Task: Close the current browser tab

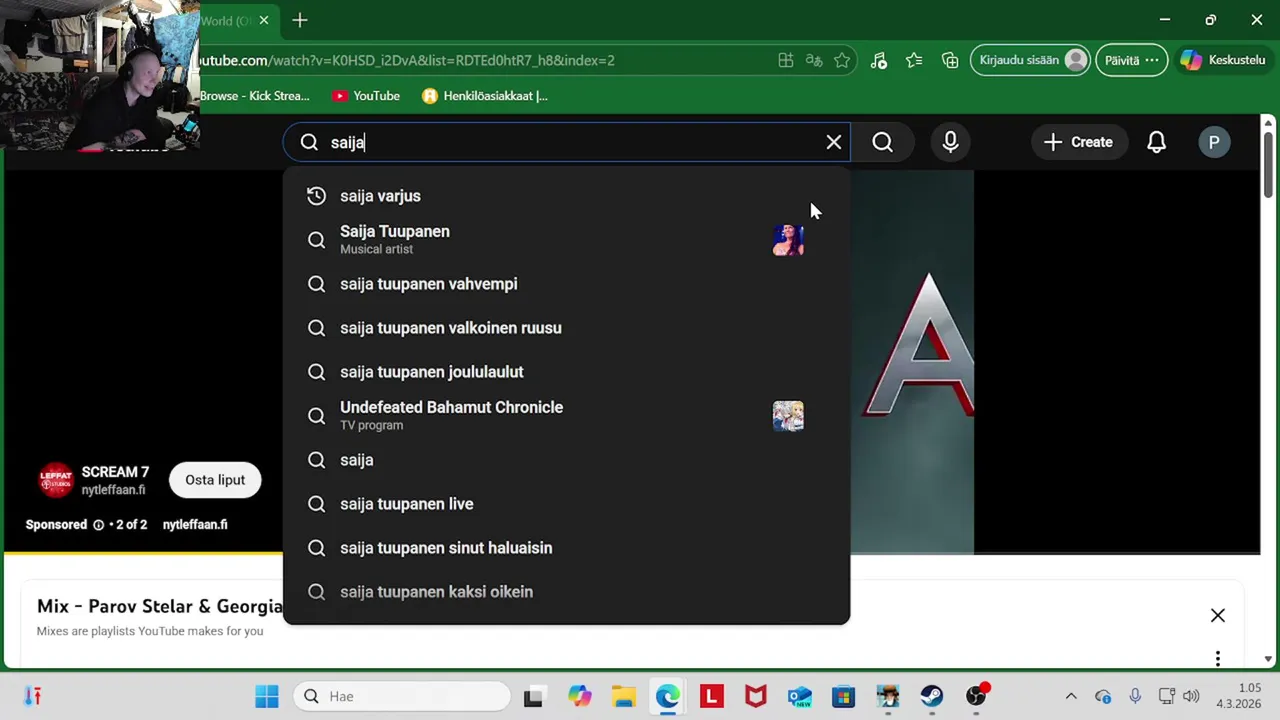Action: click(264, 20)
